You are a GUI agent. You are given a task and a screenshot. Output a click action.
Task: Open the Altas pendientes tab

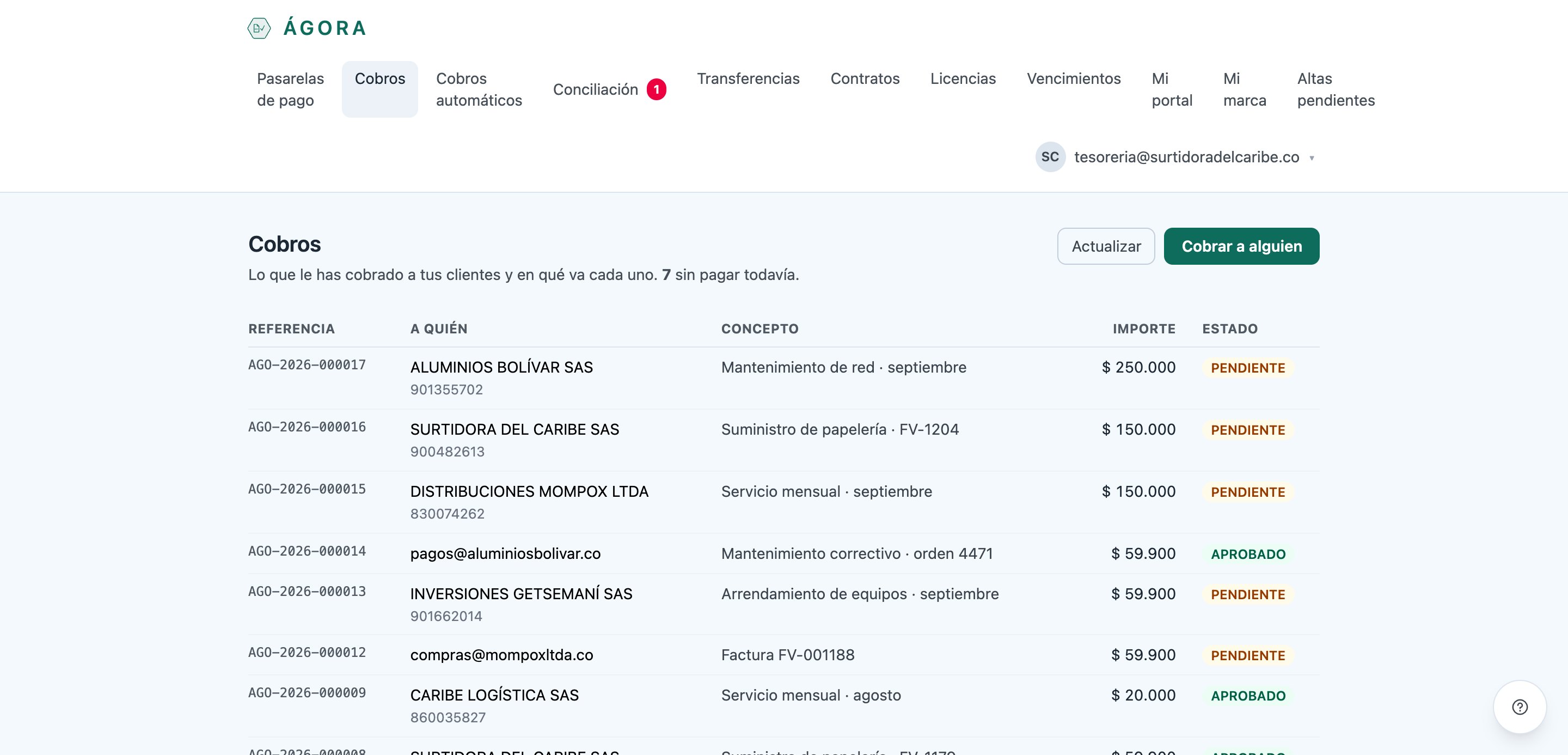tap(1336, 89)
